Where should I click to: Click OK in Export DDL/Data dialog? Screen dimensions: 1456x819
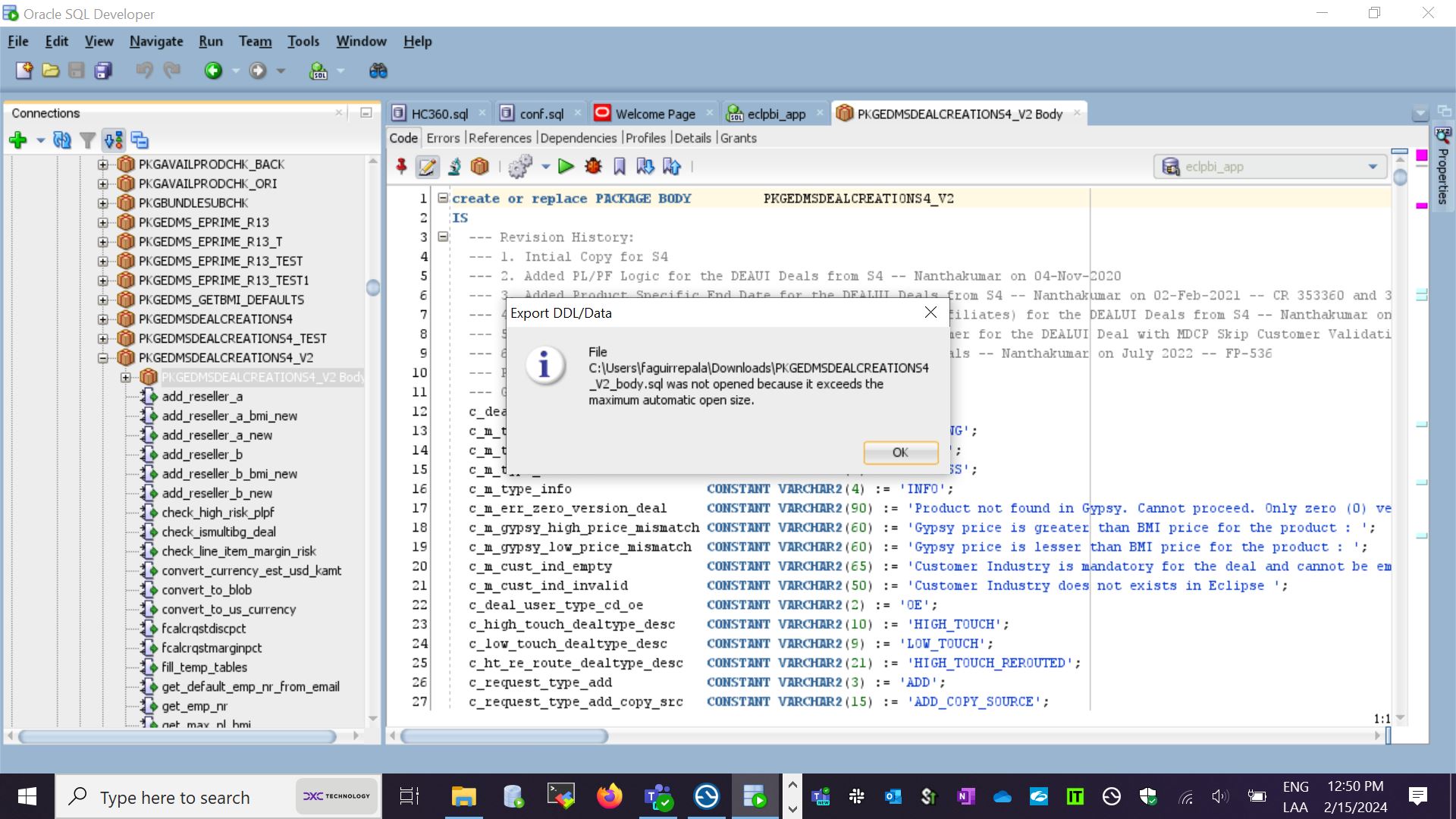pyautogui.click(x=900, y=453)
